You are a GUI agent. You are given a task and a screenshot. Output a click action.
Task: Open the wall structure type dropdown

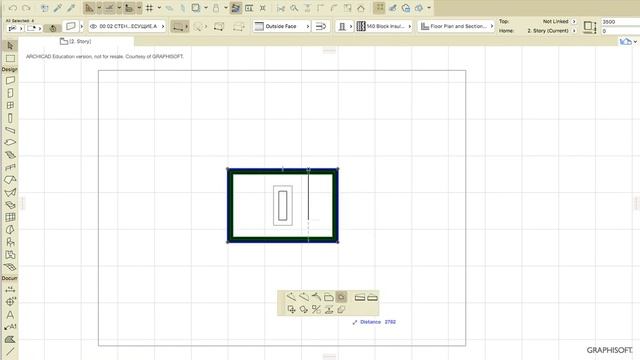[x=345, y=26]
